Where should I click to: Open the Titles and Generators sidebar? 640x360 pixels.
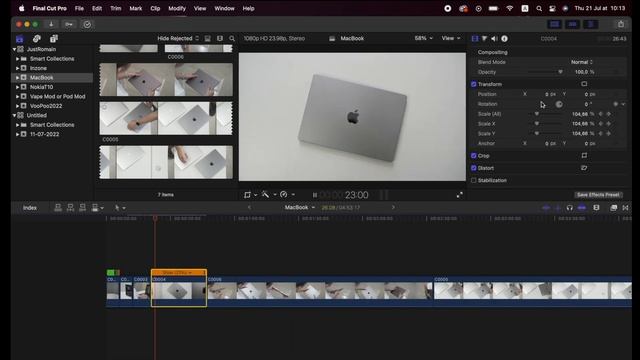coord(53,39)
